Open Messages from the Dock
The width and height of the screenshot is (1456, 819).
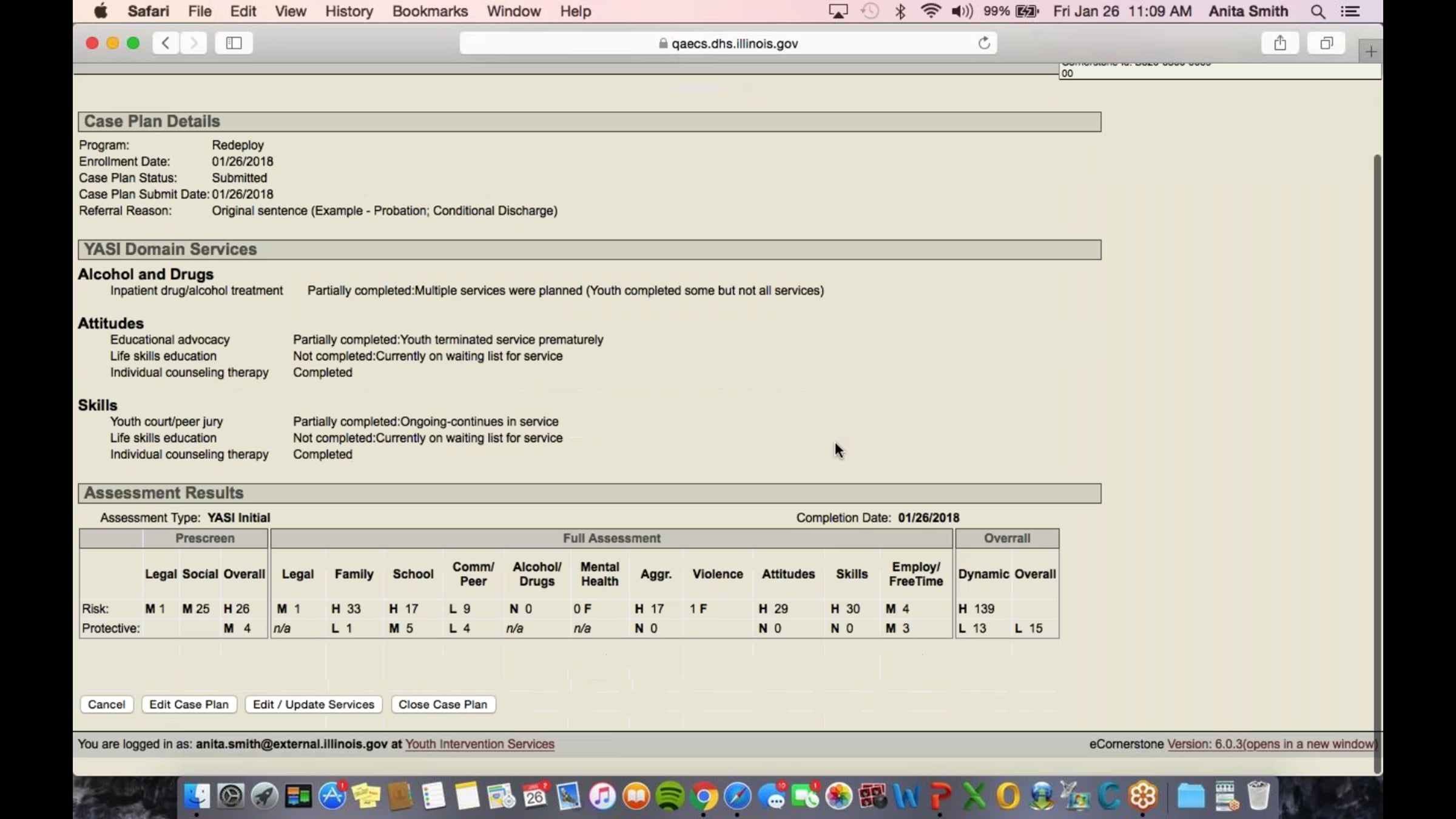click(772, 796)
